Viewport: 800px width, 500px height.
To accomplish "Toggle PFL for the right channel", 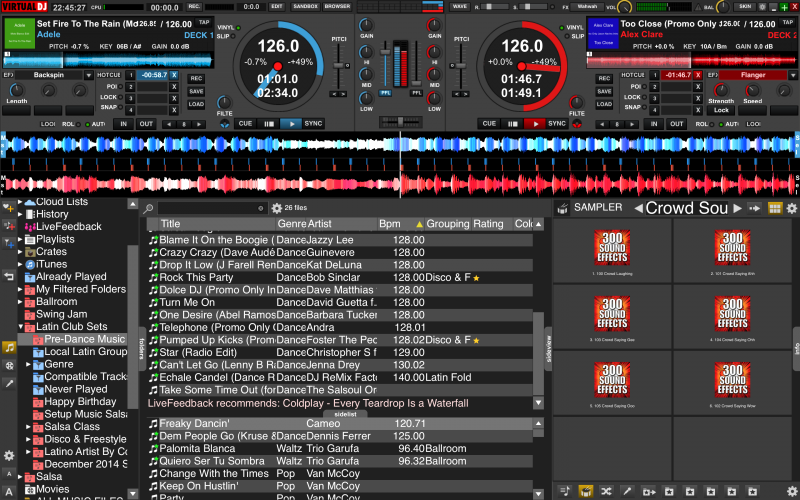I will coord(416,93).
